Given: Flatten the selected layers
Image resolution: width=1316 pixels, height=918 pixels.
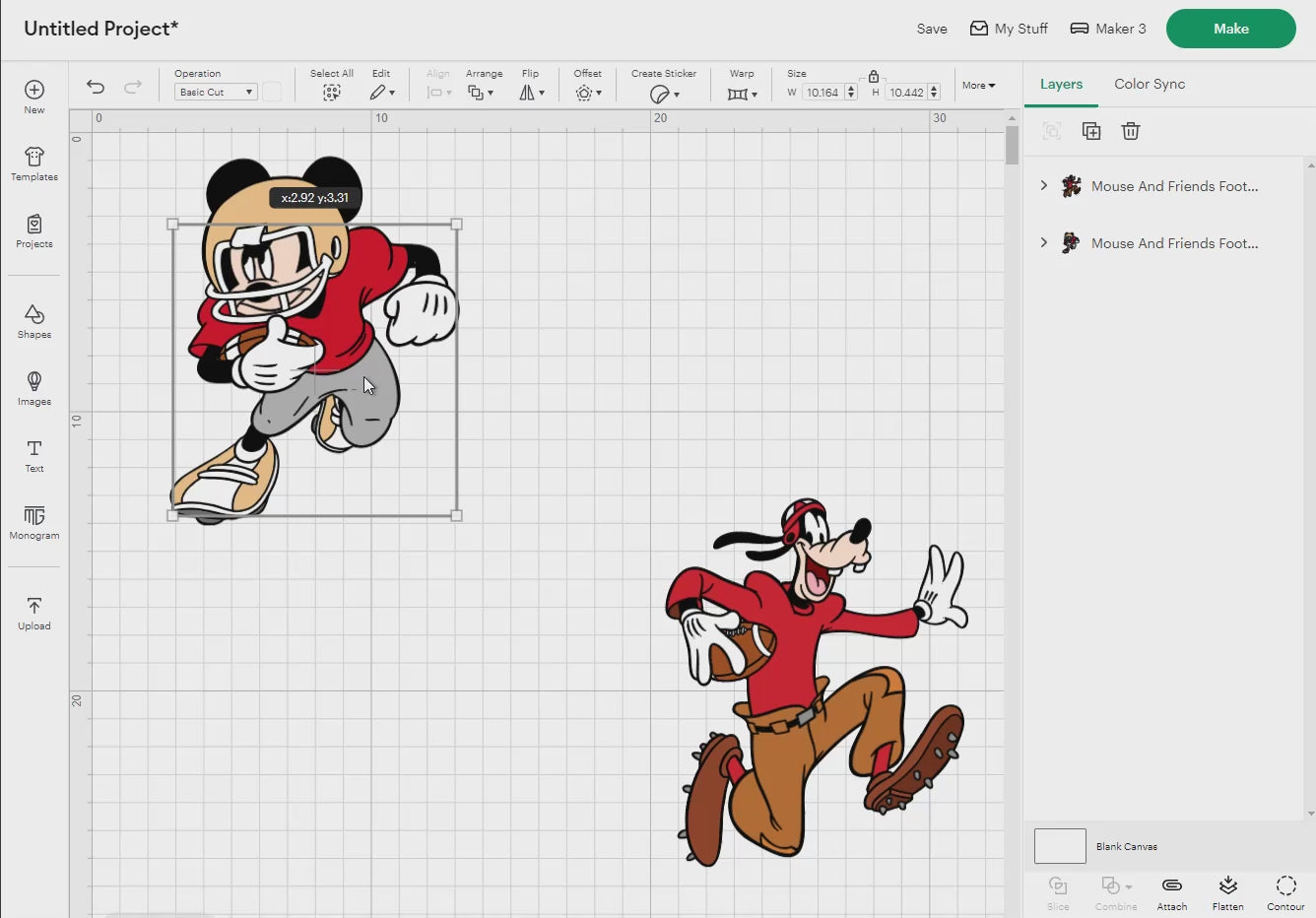Looking at the screenshot, I should coord(1228,892).
